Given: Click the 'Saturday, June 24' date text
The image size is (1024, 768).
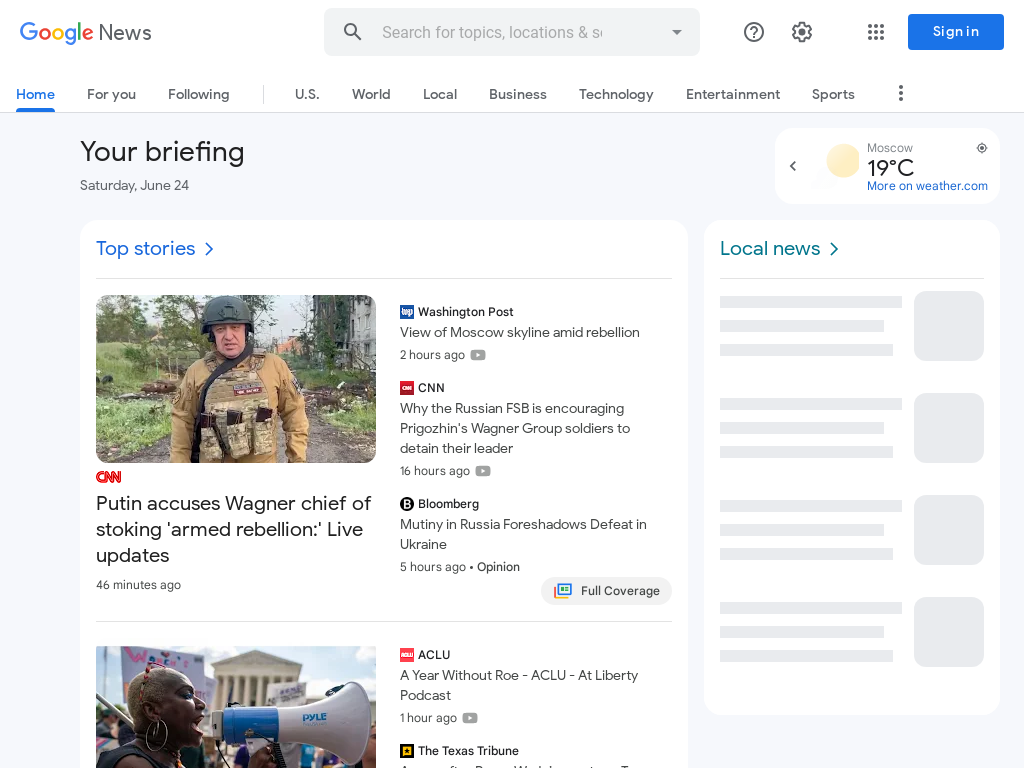Looking at the screenshot, I should pos(135,185).
